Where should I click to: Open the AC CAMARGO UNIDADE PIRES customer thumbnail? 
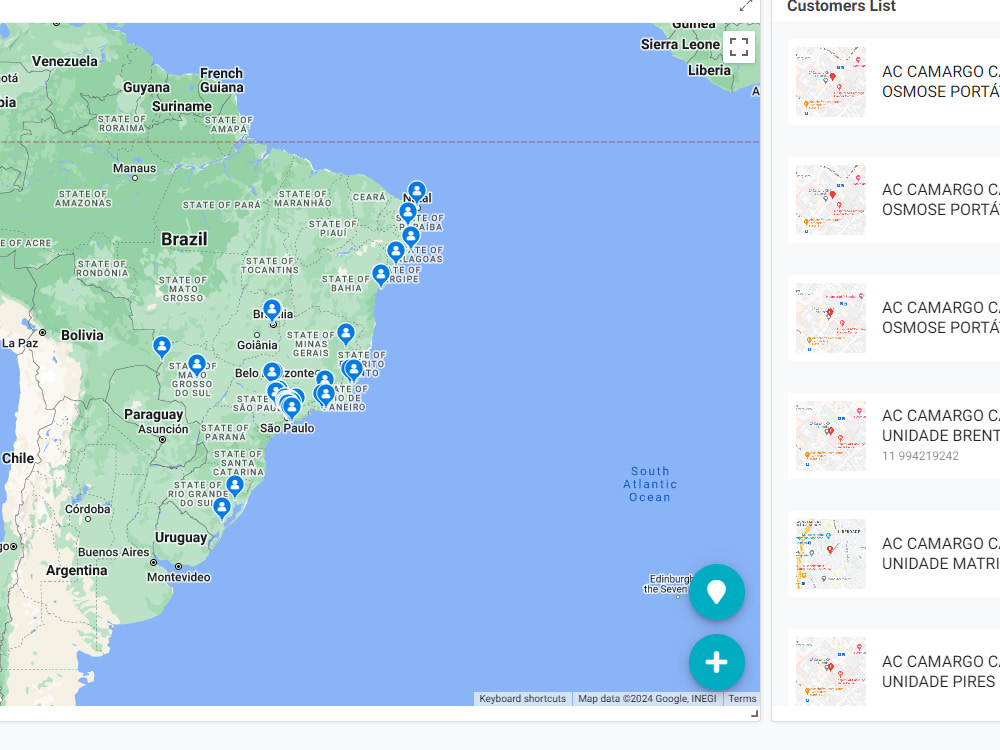pos(830,672)
